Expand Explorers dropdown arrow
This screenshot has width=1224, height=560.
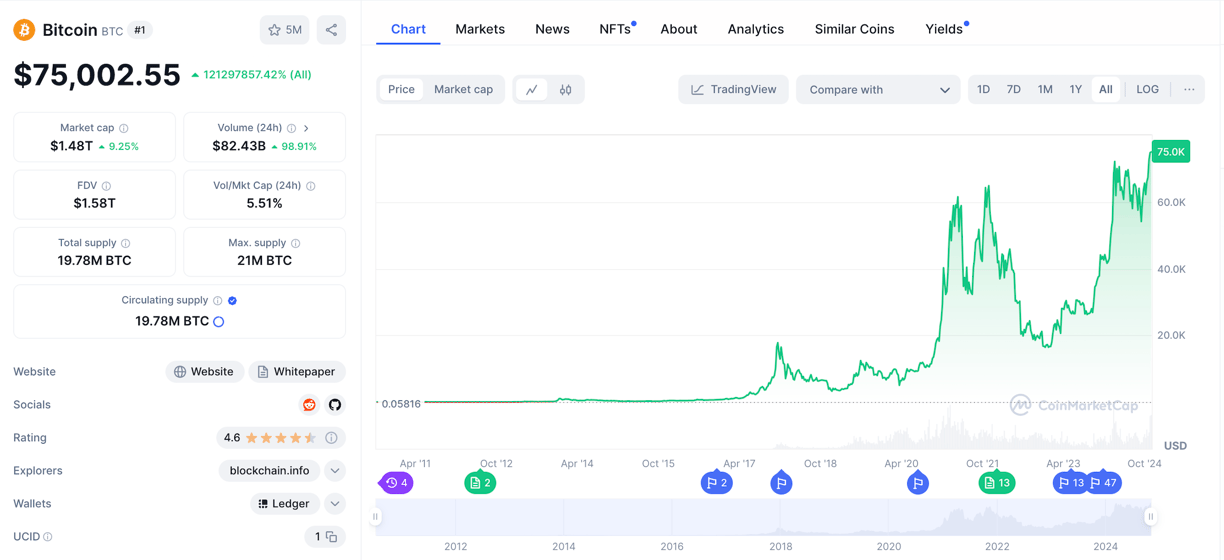point(335,471)
